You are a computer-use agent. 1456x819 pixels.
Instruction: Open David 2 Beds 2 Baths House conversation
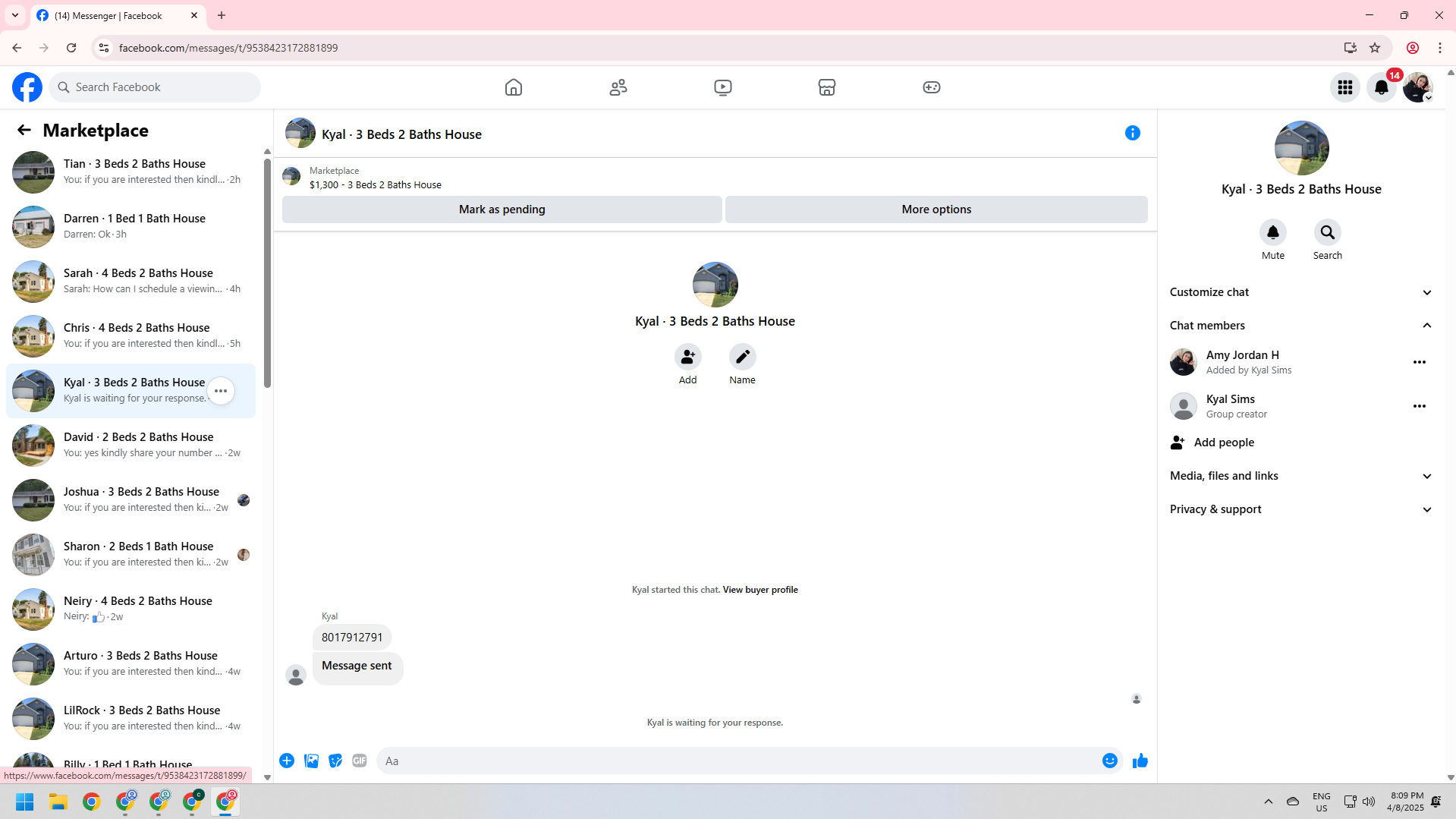pos(131,446)
